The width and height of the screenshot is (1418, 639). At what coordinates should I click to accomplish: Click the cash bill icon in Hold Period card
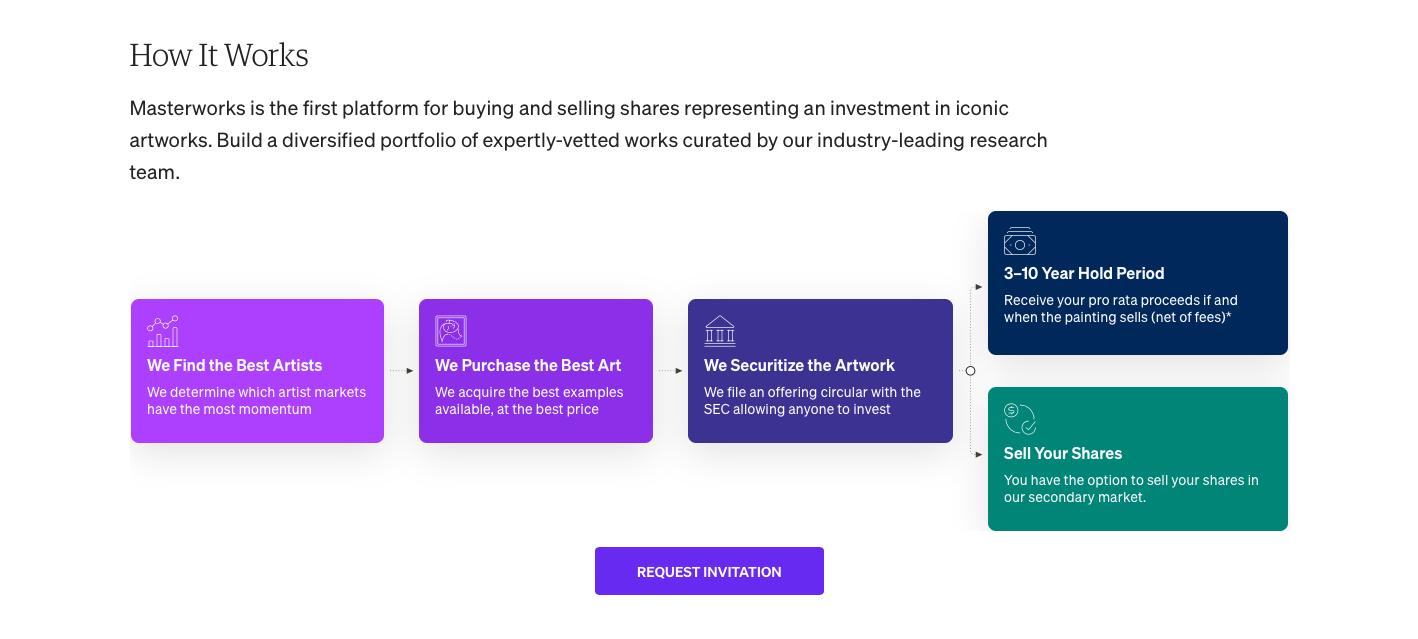[x=1020, y=241]
